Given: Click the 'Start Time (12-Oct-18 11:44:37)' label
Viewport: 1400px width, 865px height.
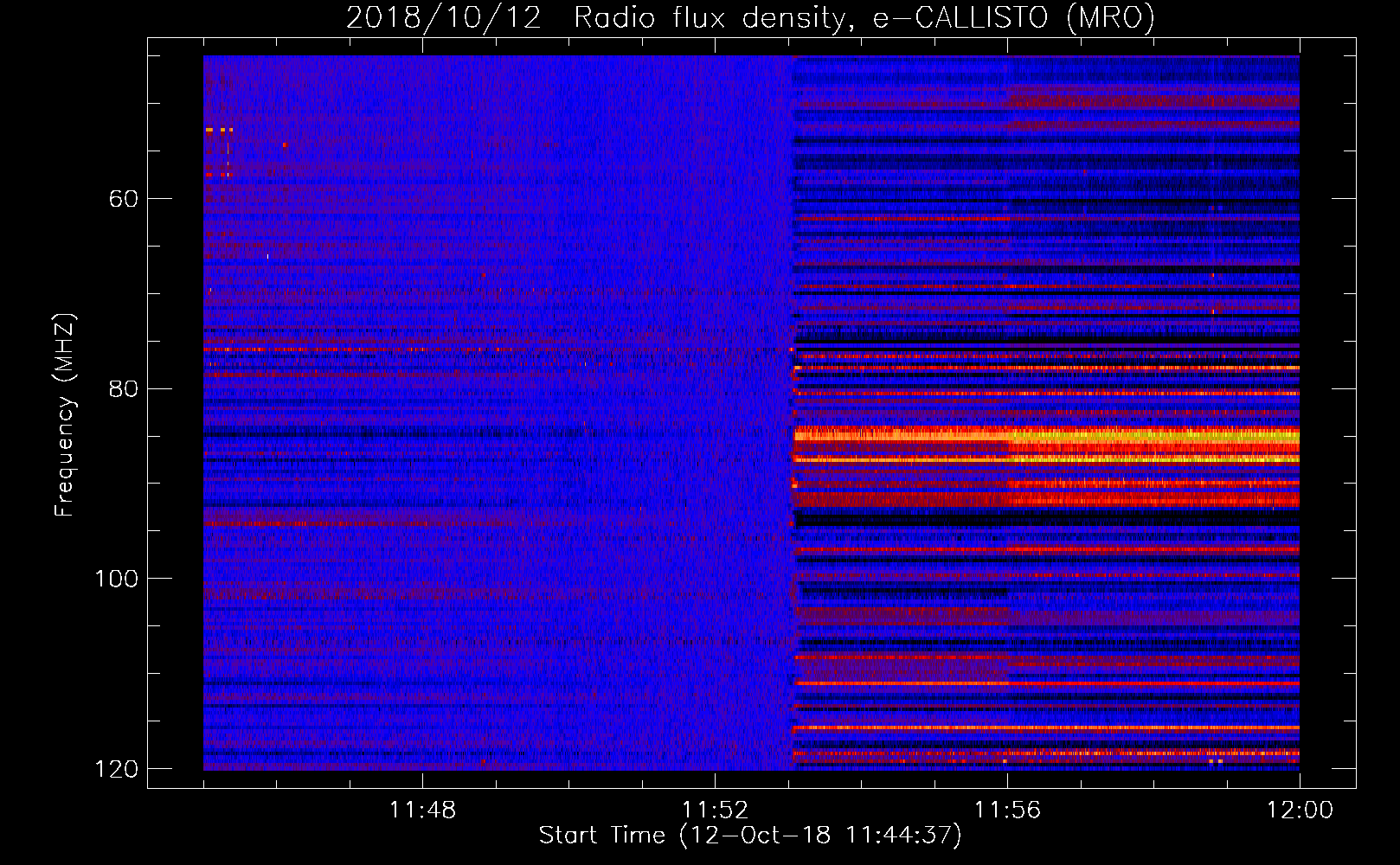Looking at the screenshot, I should (x=750, y=836).
